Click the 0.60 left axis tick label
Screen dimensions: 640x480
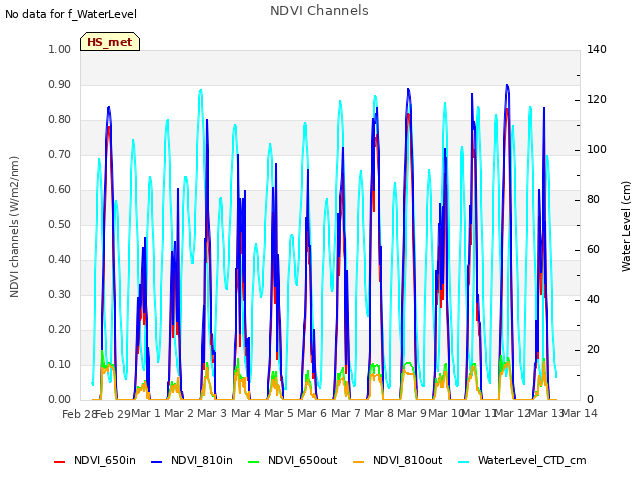pyautogui.click(x=59, y=189)
